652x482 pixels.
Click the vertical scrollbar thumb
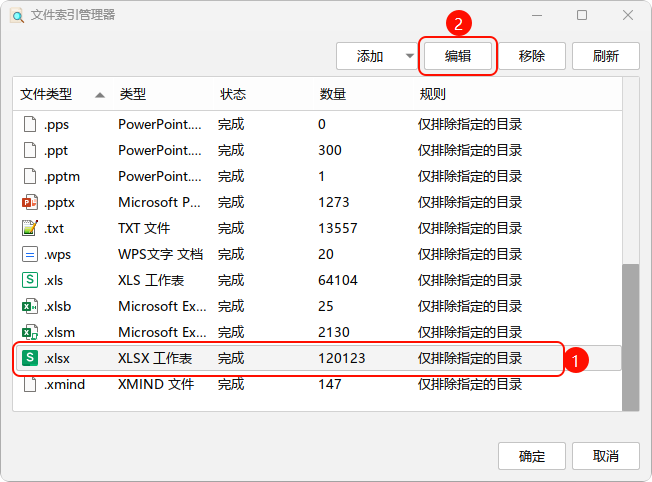coord(631,335)
